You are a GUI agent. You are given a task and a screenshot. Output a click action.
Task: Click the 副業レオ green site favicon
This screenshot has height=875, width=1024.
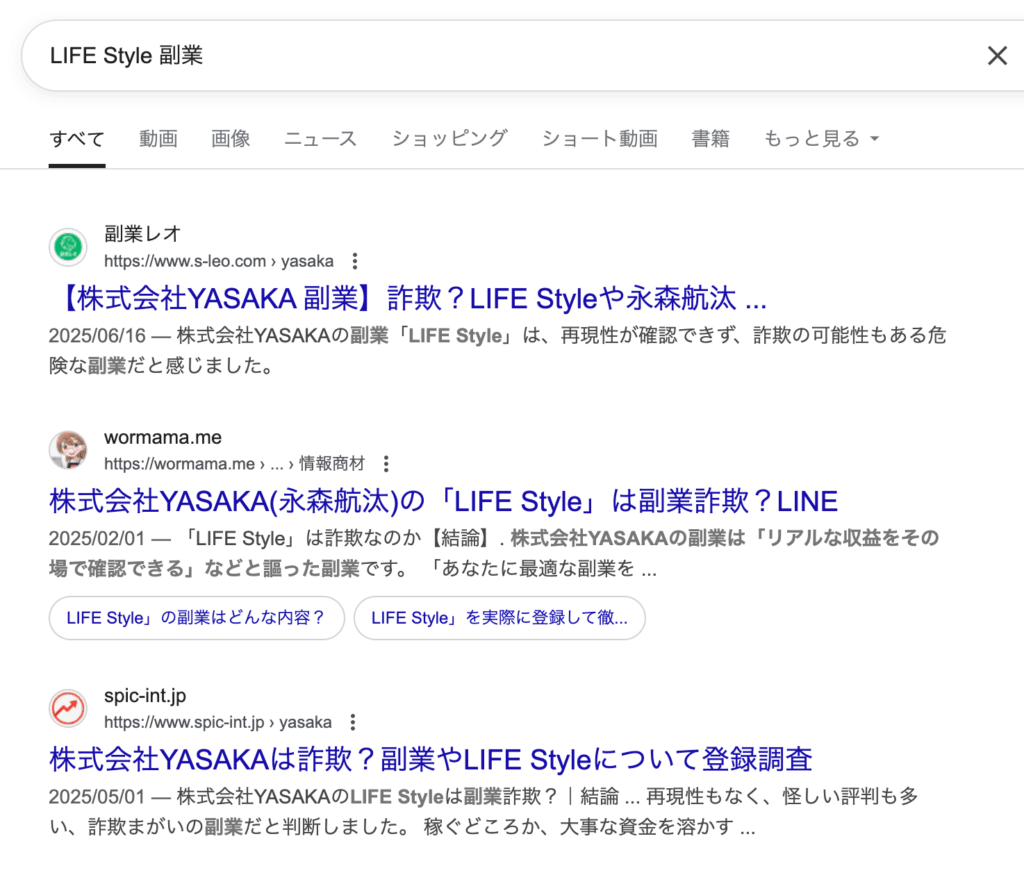(x=68, y=247)
